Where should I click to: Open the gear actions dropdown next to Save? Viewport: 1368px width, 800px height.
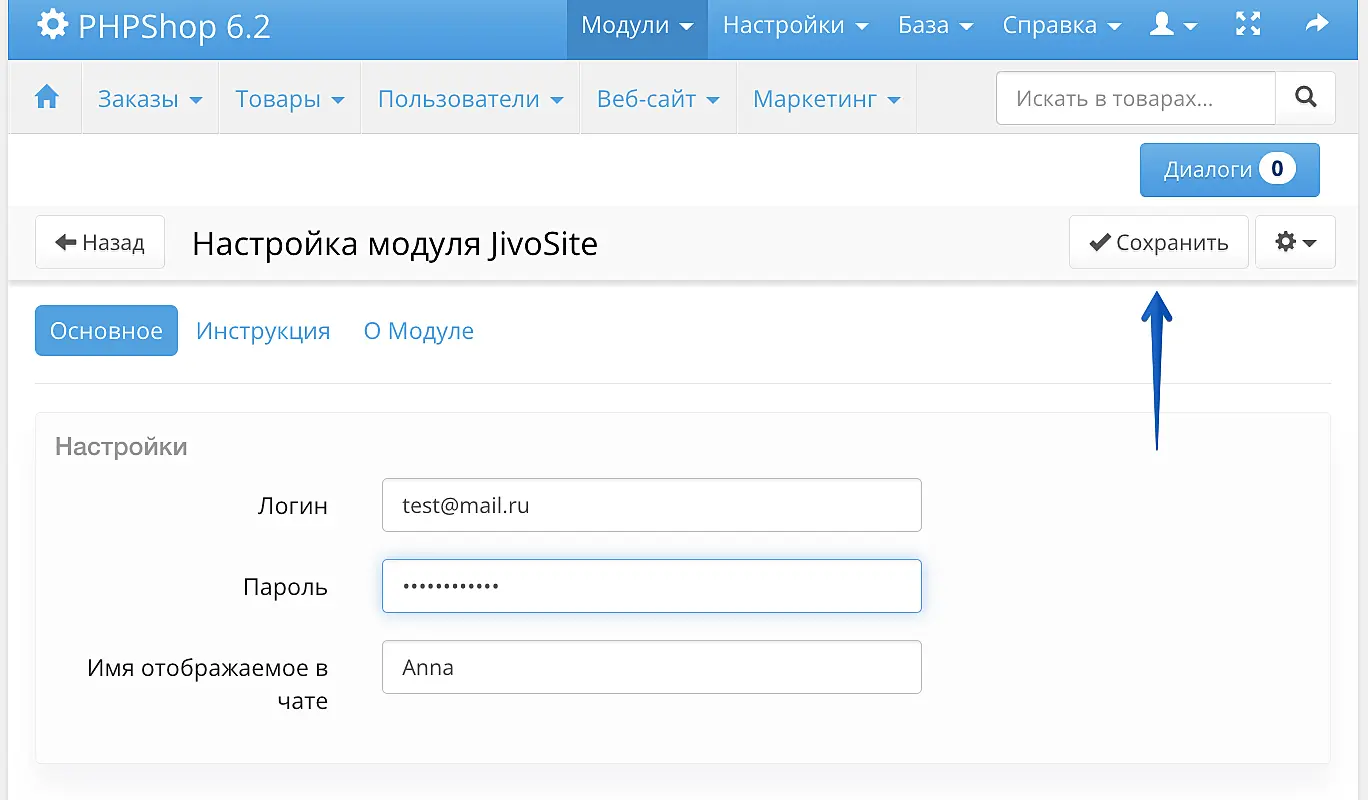[1295, 242]
